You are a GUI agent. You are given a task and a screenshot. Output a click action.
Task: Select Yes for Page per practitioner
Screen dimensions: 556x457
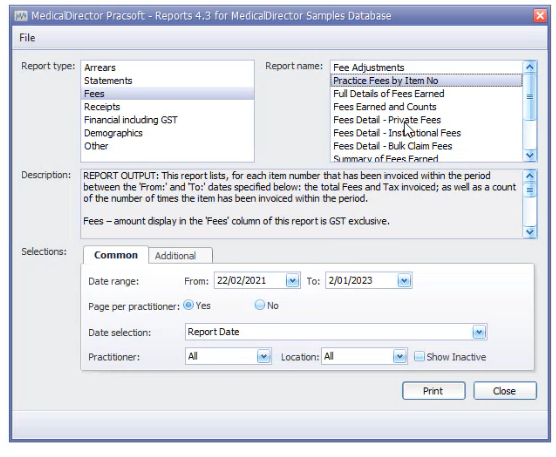(188, 305)
